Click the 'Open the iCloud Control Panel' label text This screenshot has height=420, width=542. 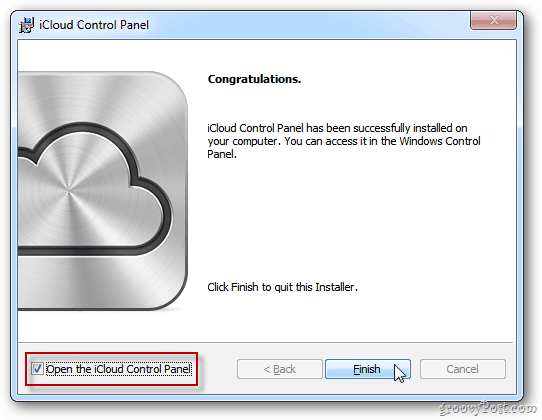point(119,369)
